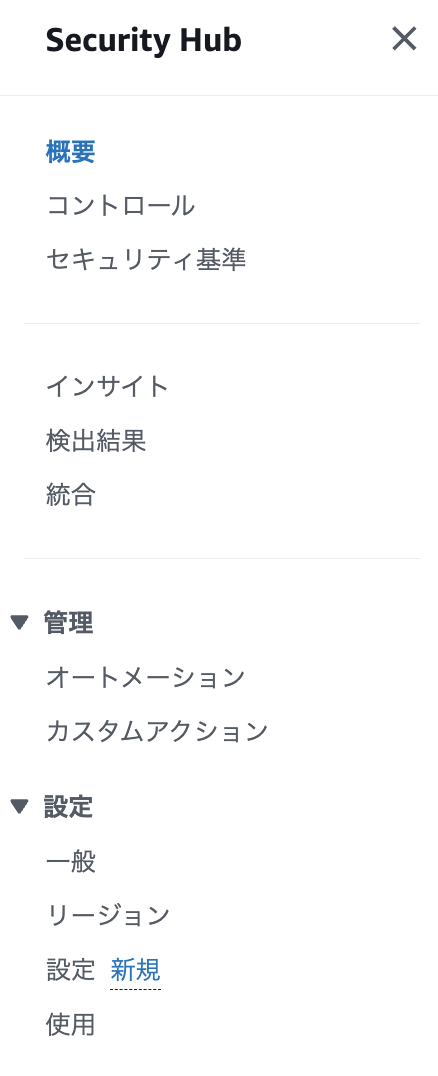The width and height of the screenshot is (438, 1076).
Task: Click the blue 新規 badge
Action: pos(135,970)
